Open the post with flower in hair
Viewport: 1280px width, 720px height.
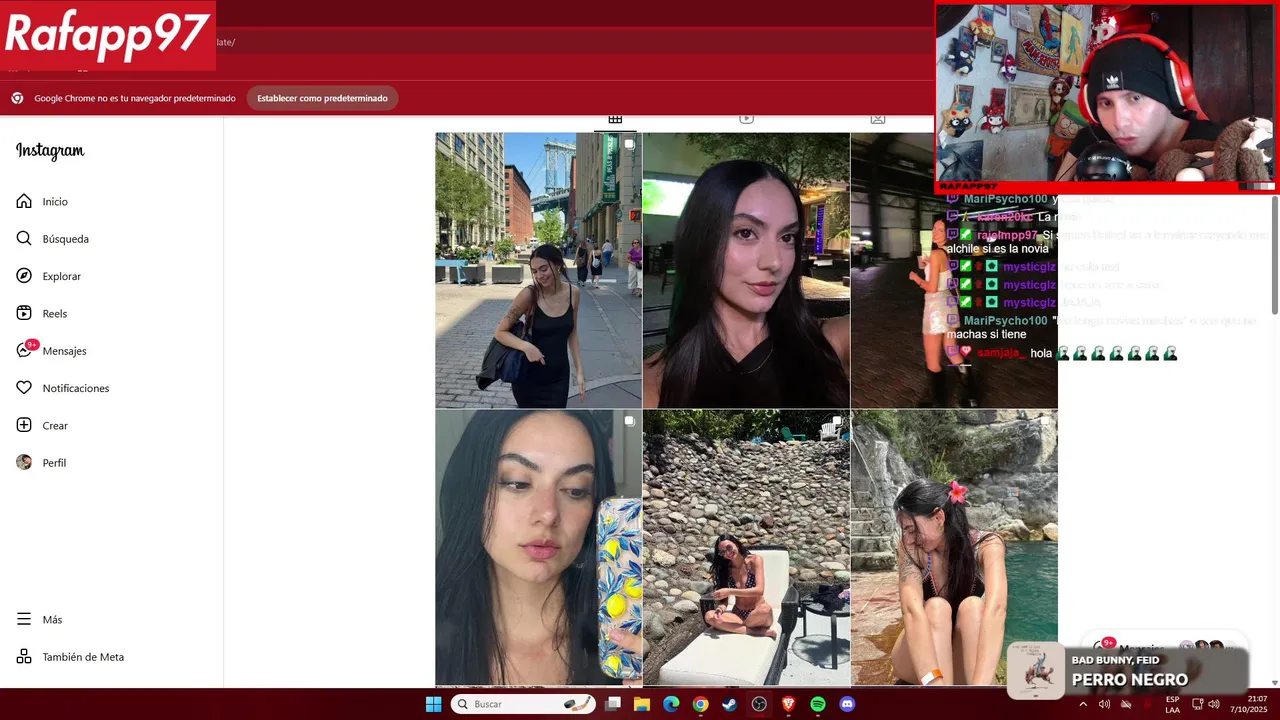954,547
